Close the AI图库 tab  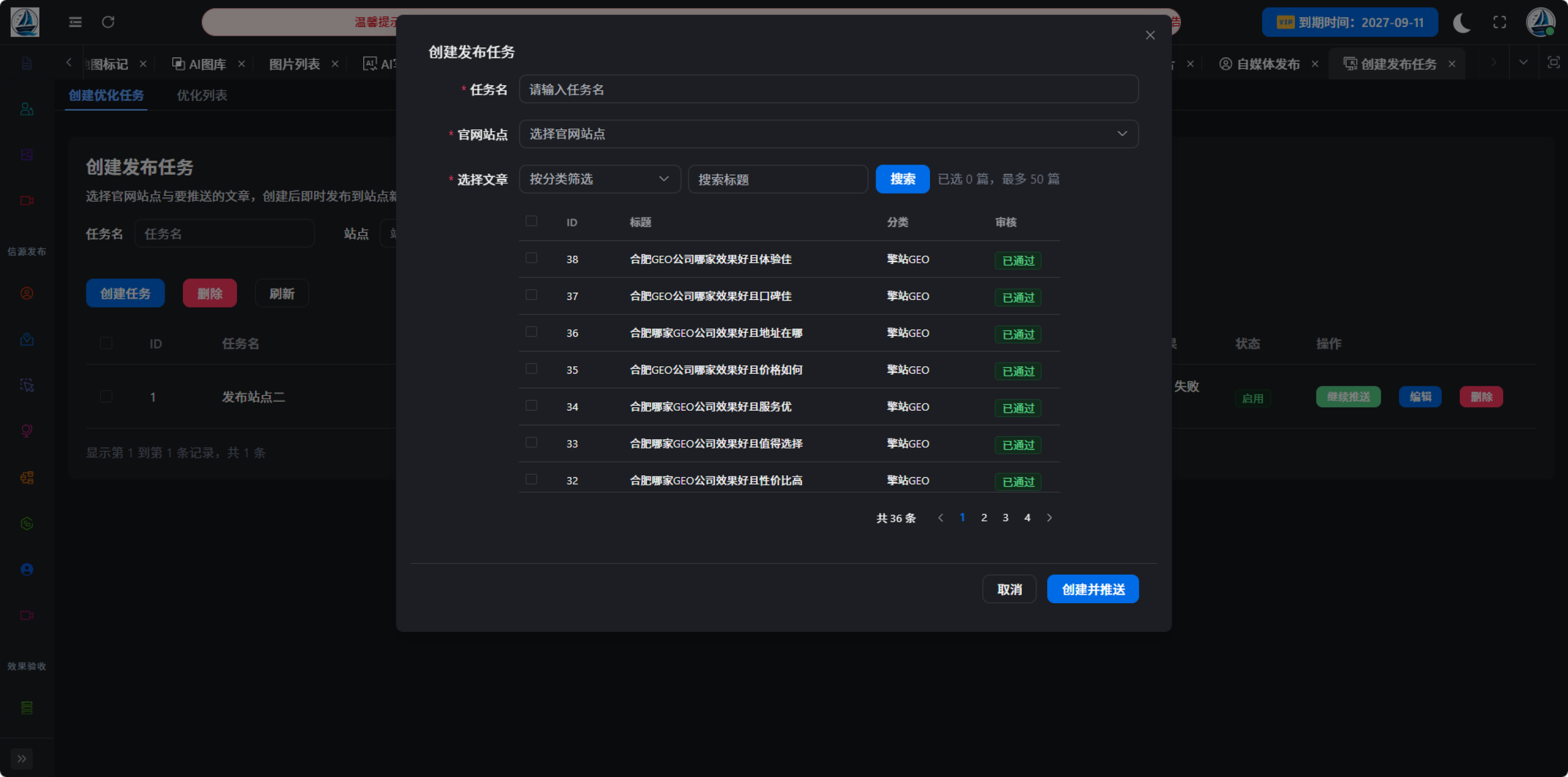point(242,64)
